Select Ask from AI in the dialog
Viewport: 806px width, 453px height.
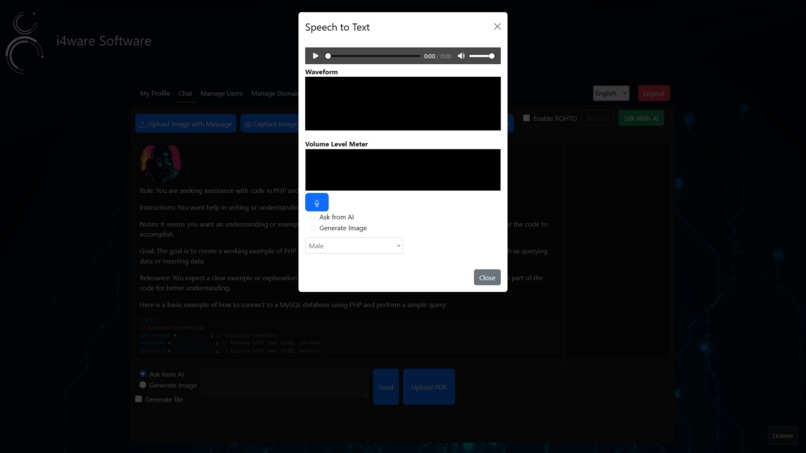[x=313, y=217]
